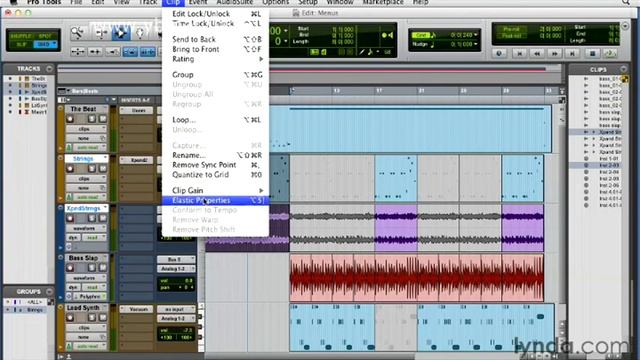Record-enable the Bass Slap track
The image size is (640, 360).
click(70, 268)
